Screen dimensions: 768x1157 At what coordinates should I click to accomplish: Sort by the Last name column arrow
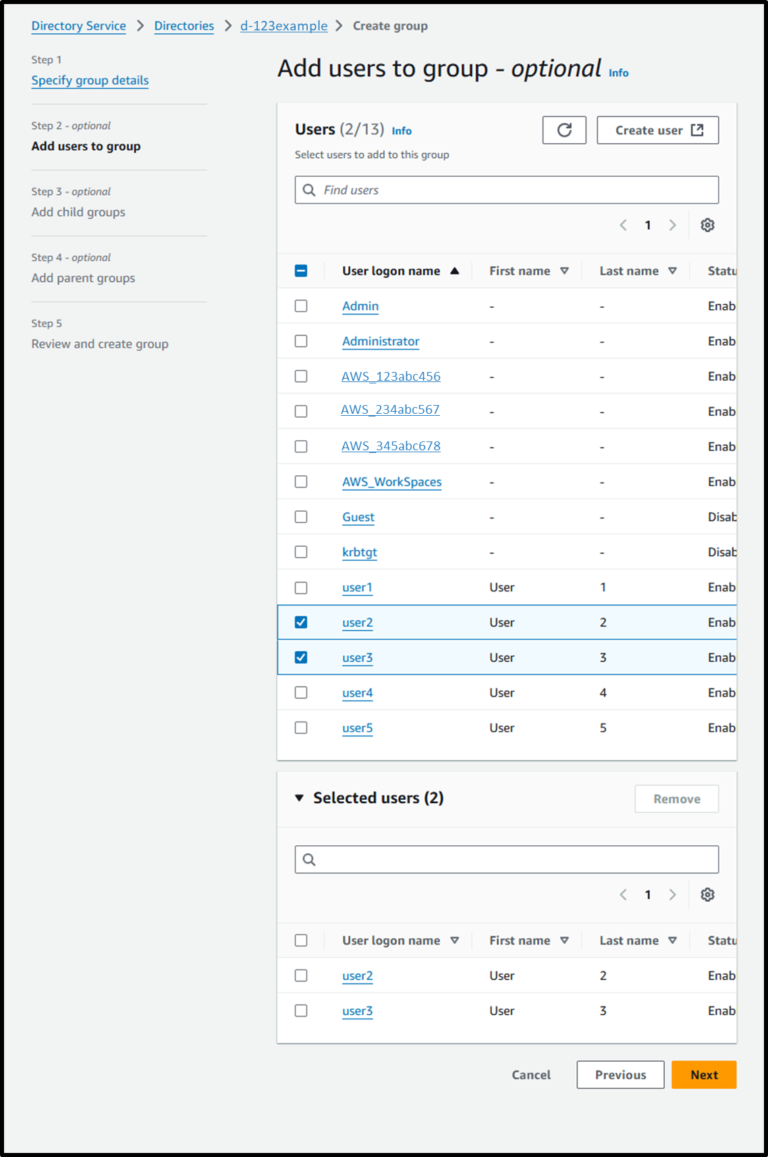tap(671, 270)
